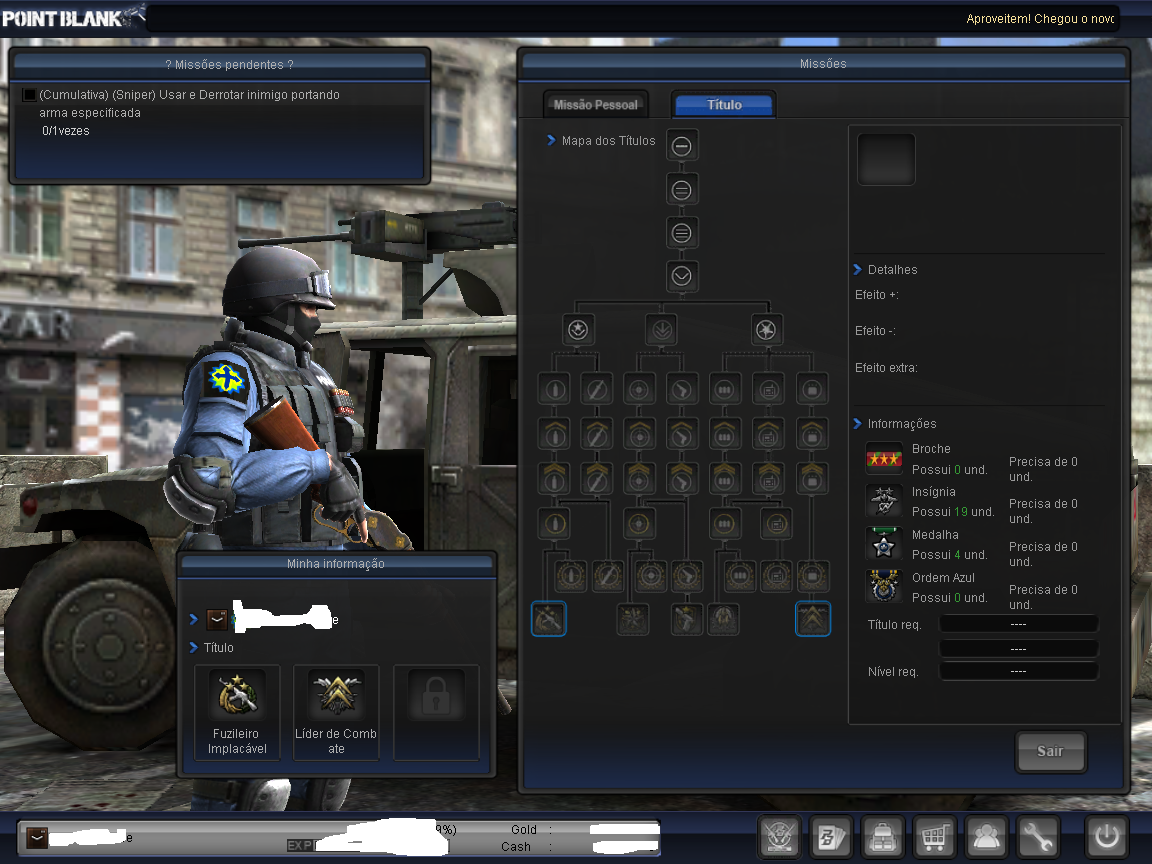
Task: Click the Point Blank logo
Action: point(72,17)
